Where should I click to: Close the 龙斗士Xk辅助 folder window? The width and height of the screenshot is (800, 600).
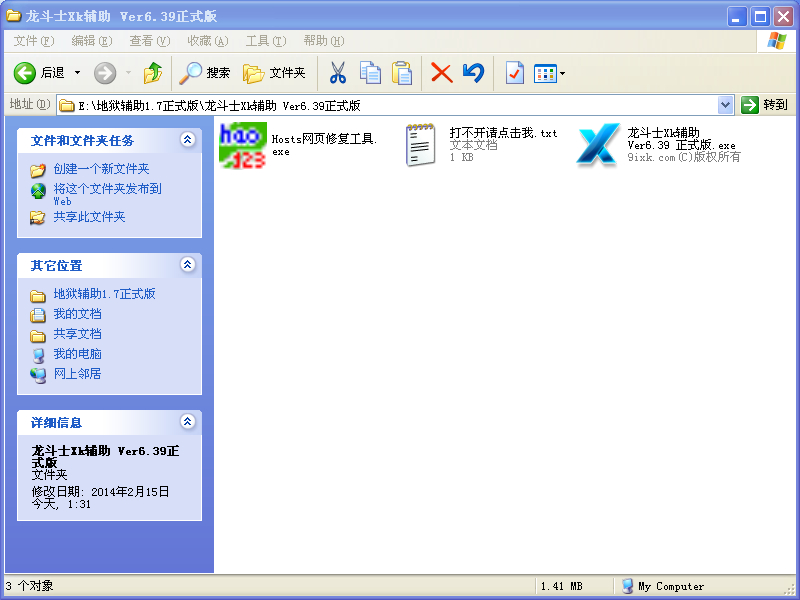click(x=783, y=17)
